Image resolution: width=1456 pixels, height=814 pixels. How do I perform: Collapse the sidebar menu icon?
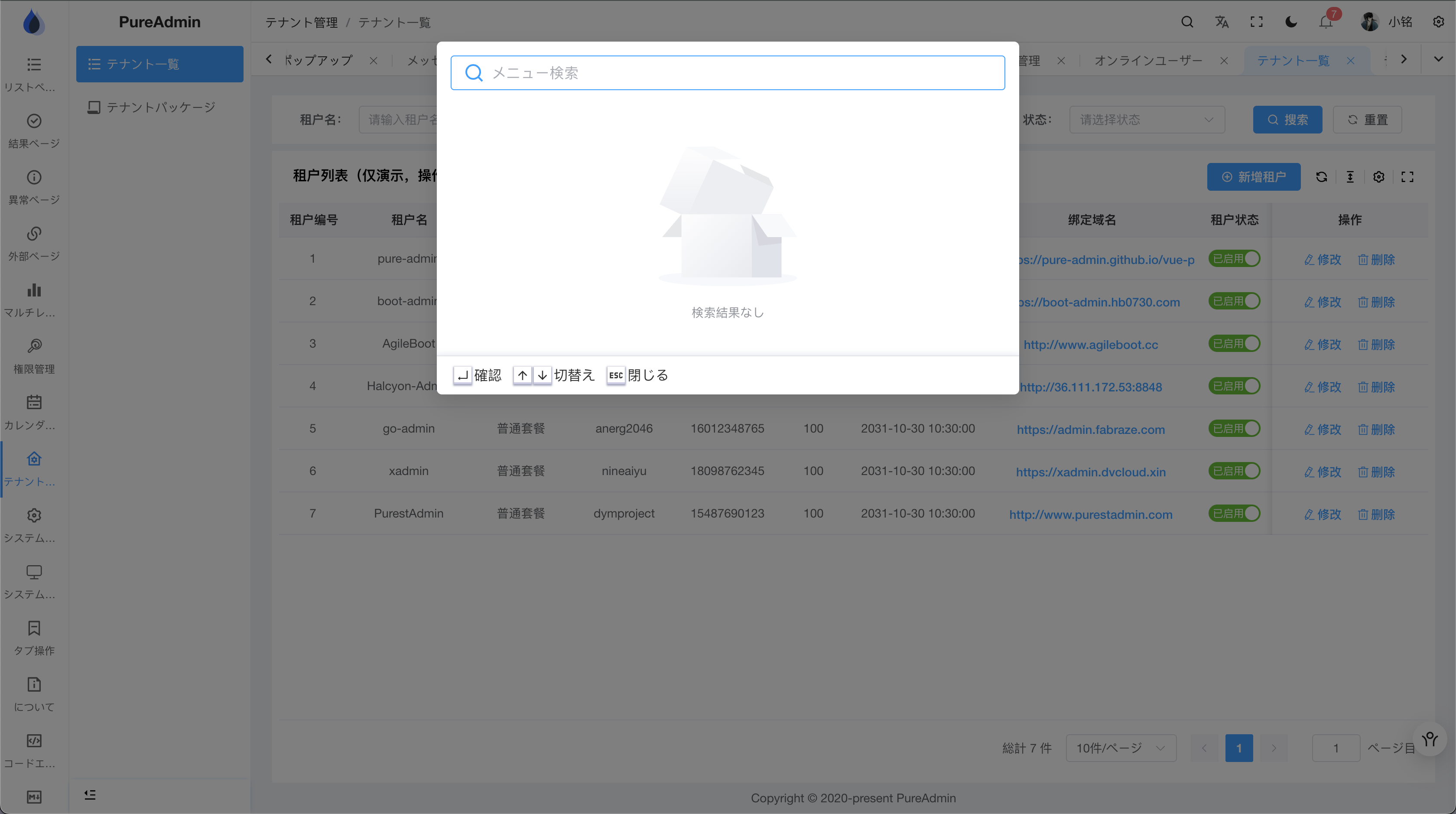(90, 795)
